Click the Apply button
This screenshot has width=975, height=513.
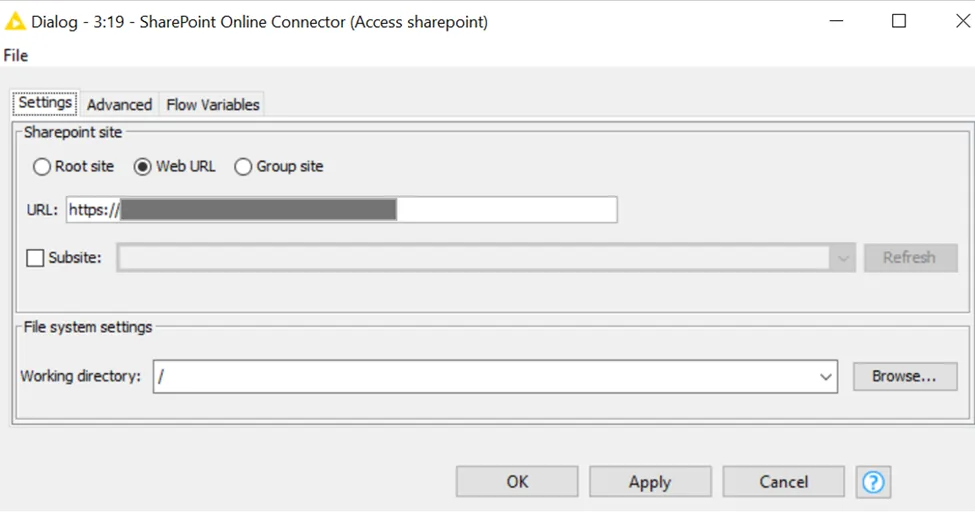pyautogui.click(x=650, y=482)
